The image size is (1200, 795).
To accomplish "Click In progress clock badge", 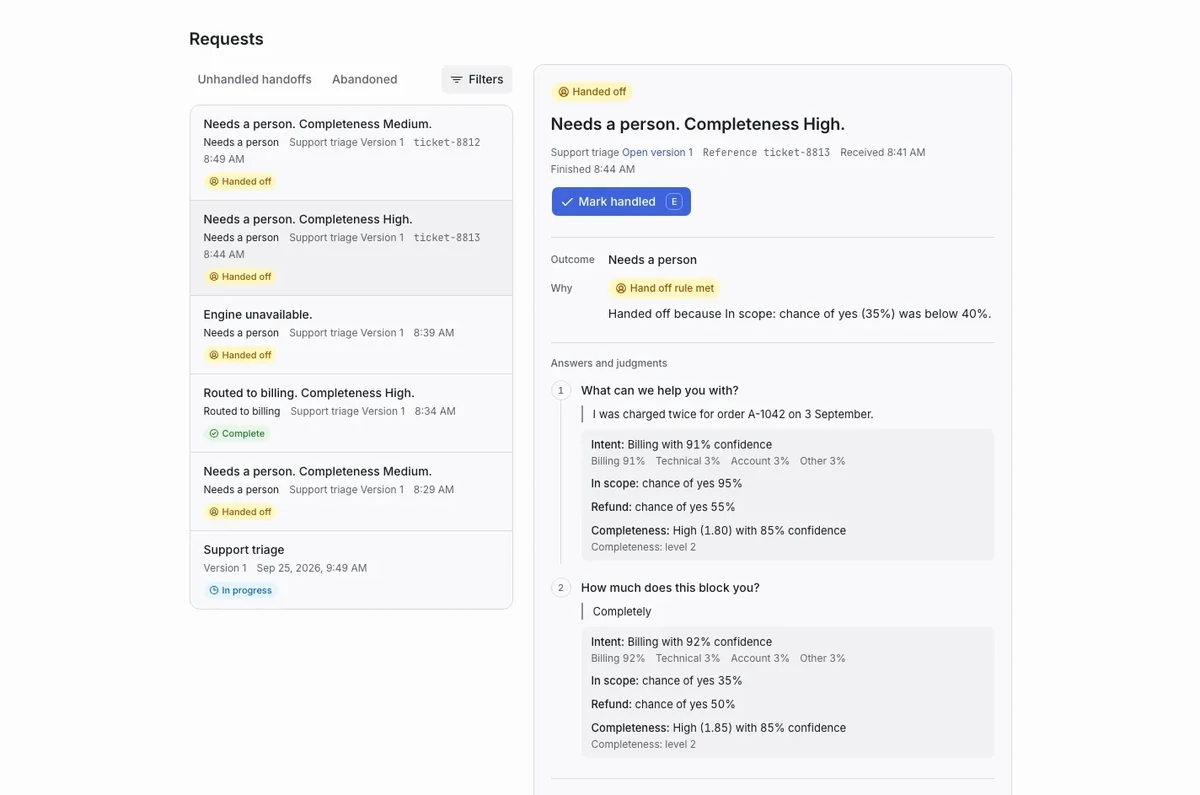I will click(x=241, y=591).
